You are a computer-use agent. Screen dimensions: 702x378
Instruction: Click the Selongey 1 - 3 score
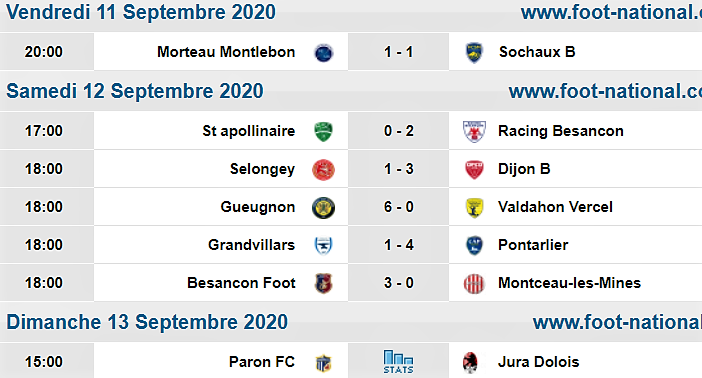(398, 169)
